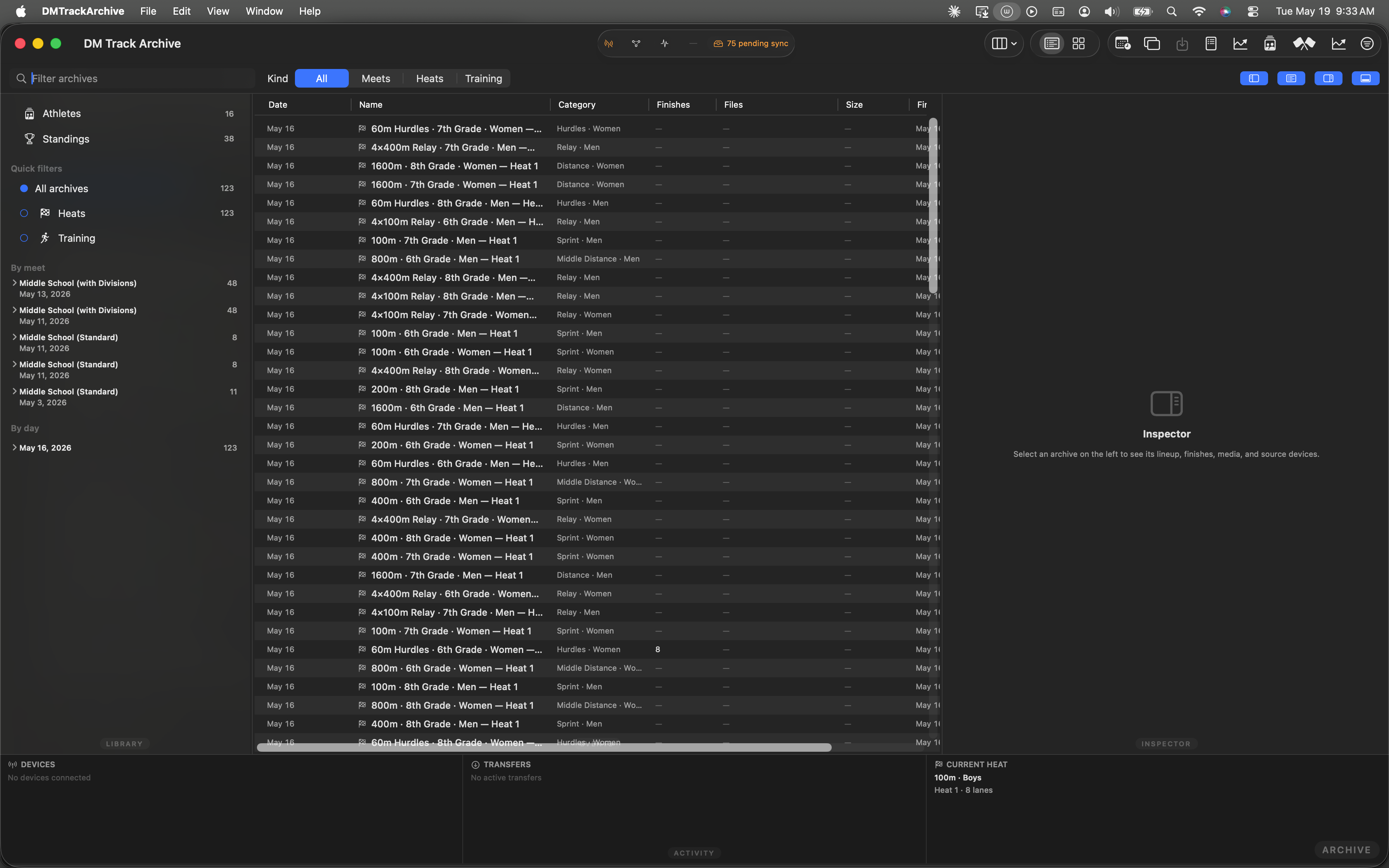The image size is (1389, 868).
Task: Open Spotlight search in menu bar
Action: tap(1172, 12)
